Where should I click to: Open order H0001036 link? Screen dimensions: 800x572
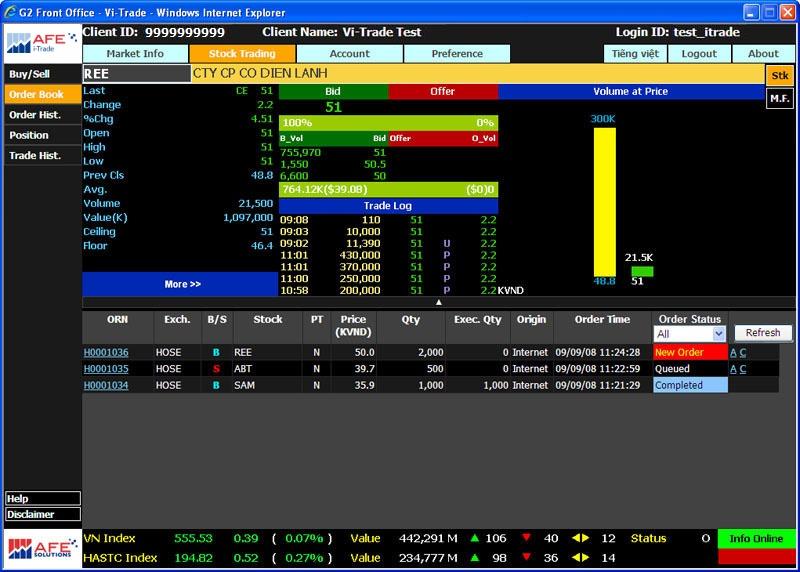106,352
